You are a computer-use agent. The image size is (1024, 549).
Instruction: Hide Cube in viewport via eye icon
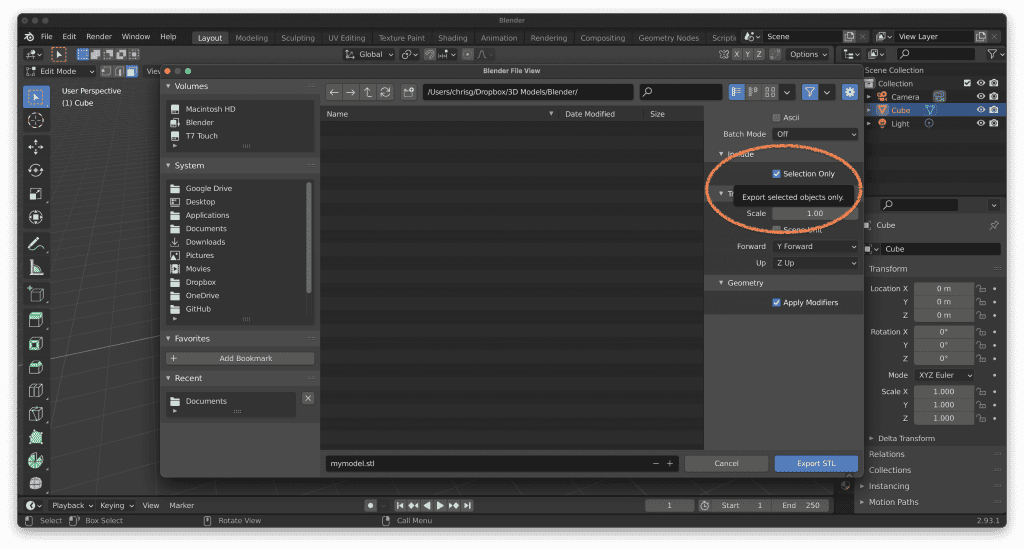(980, 110)
